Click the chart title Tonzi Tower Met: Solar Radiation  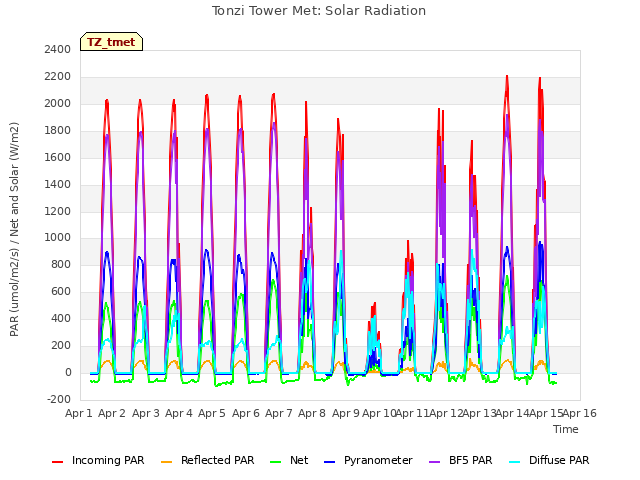tap(319, 11)
